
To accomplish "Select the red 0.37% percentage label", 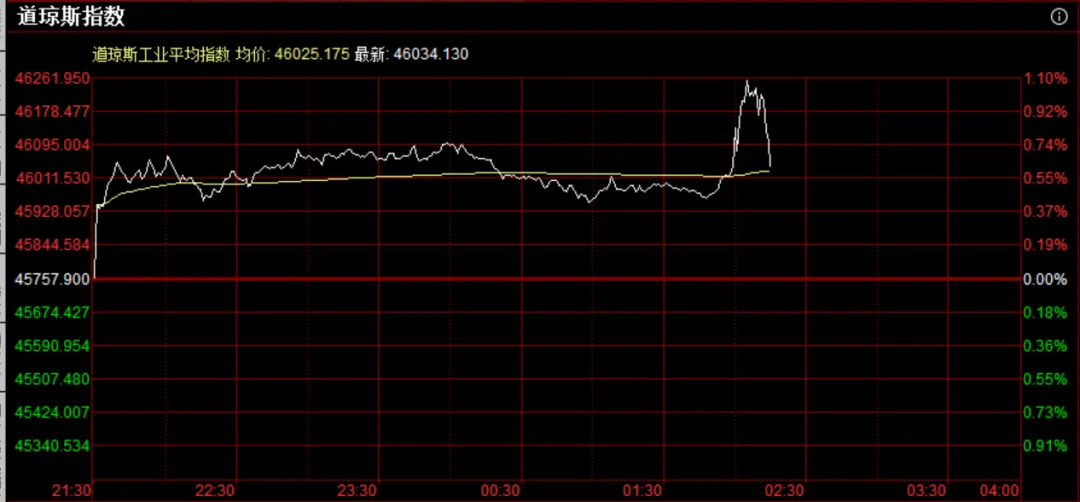I will [x=1045, y=211].
